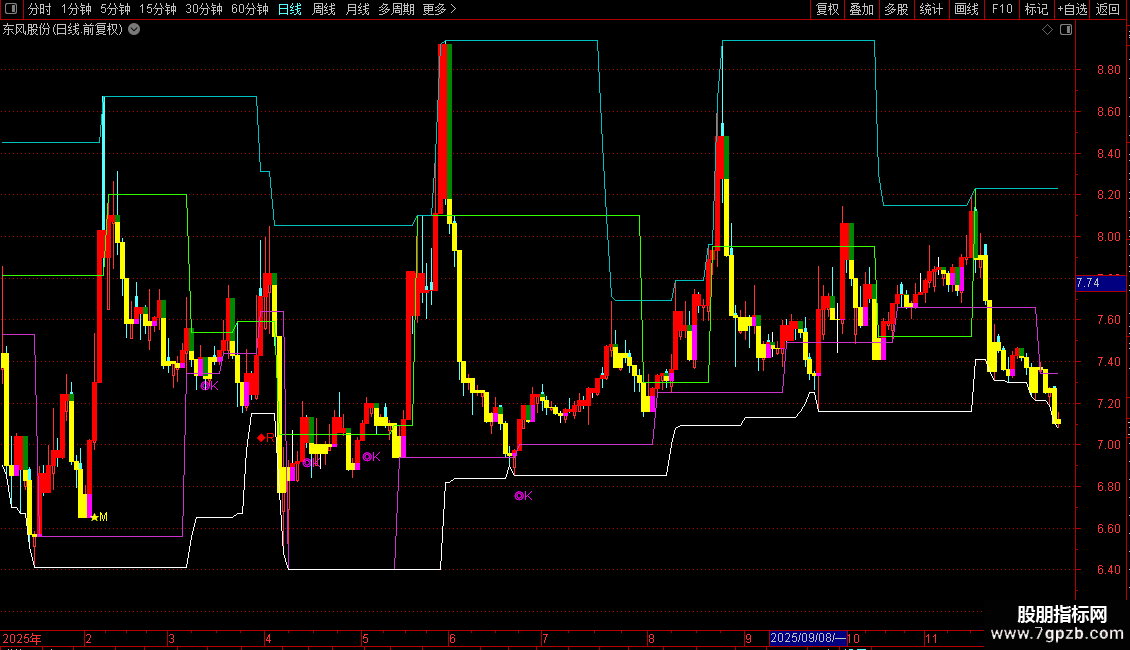The image size is (1130, 650).
Task: Open the indicator dropdown beside 东风股份
Action: [134, 30]
